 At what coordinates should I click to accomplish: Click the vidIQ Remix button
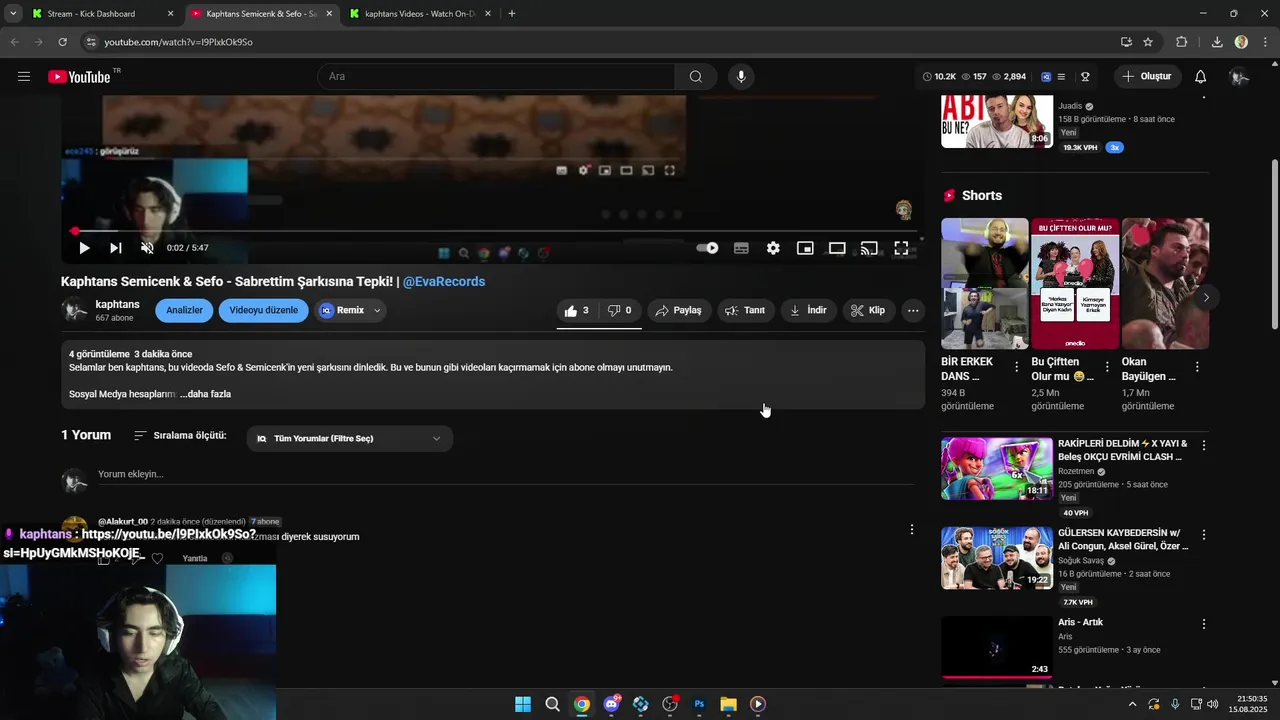pos(342,311)
